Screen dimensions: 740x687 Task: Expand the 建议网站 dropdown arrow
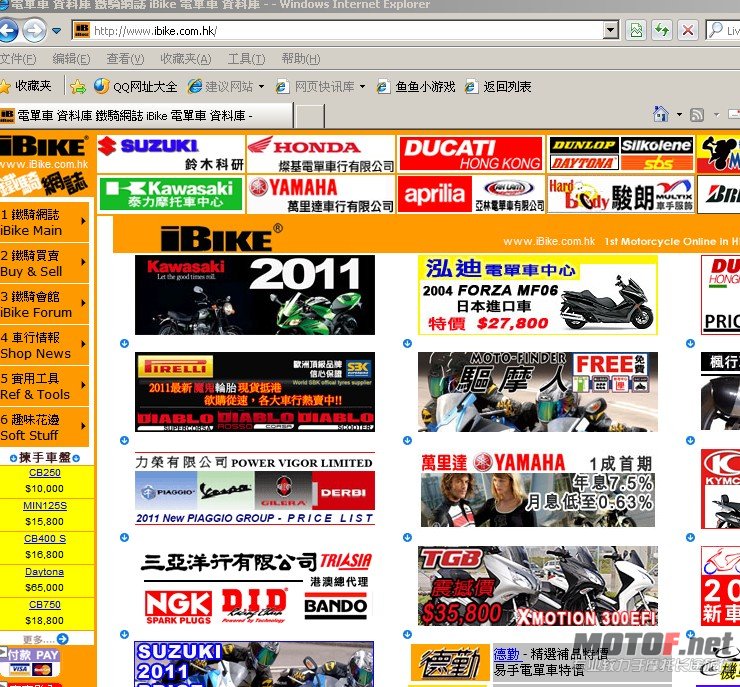point(261,87)
